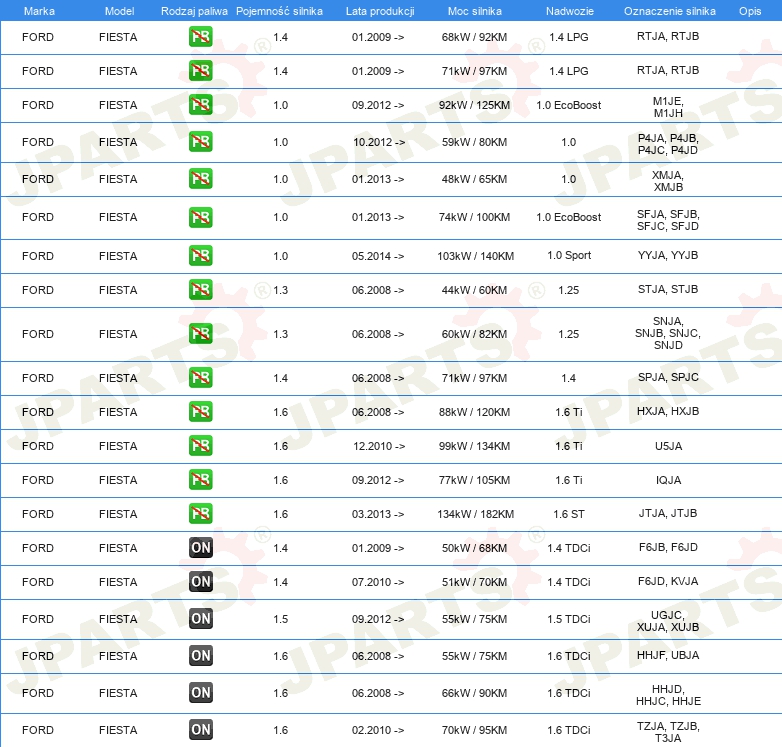Viewport: 782px width, 747px height.
Task: Click the PB icon in the 44kW / 60KM row
Action: pos(201,290)
